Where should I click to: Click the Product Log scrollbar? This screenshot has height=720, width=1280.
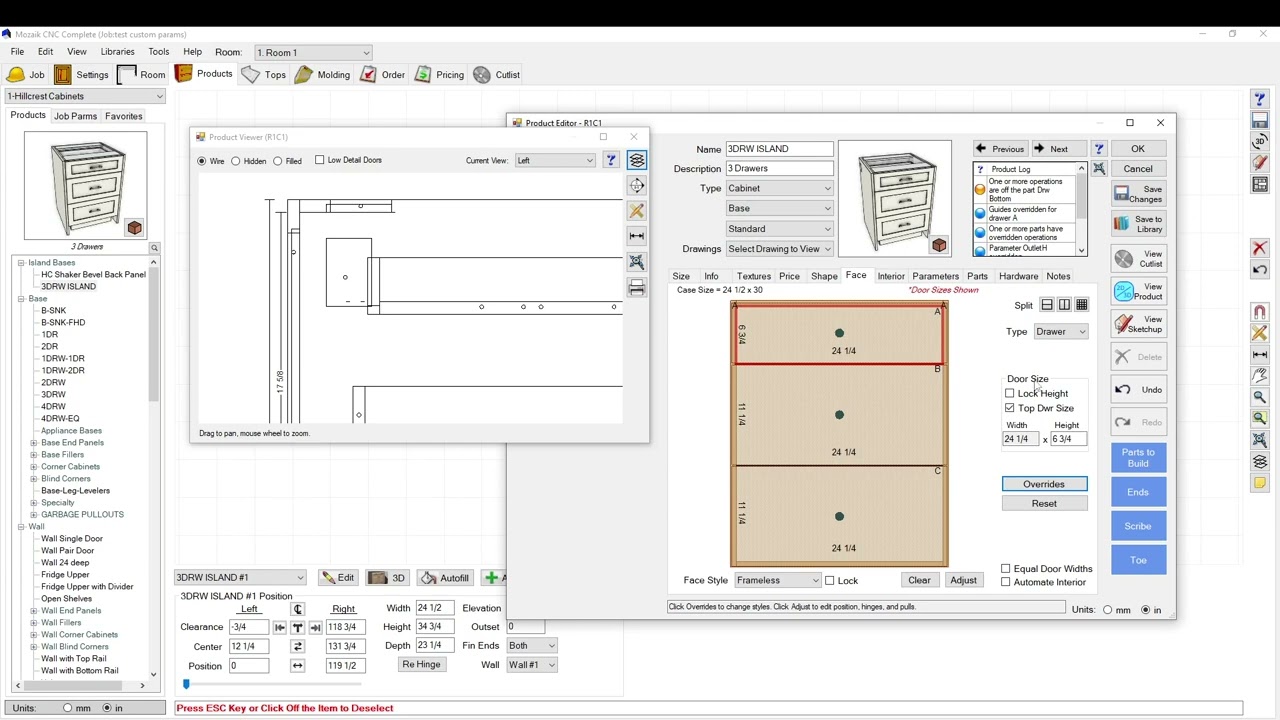[1081, 209]
